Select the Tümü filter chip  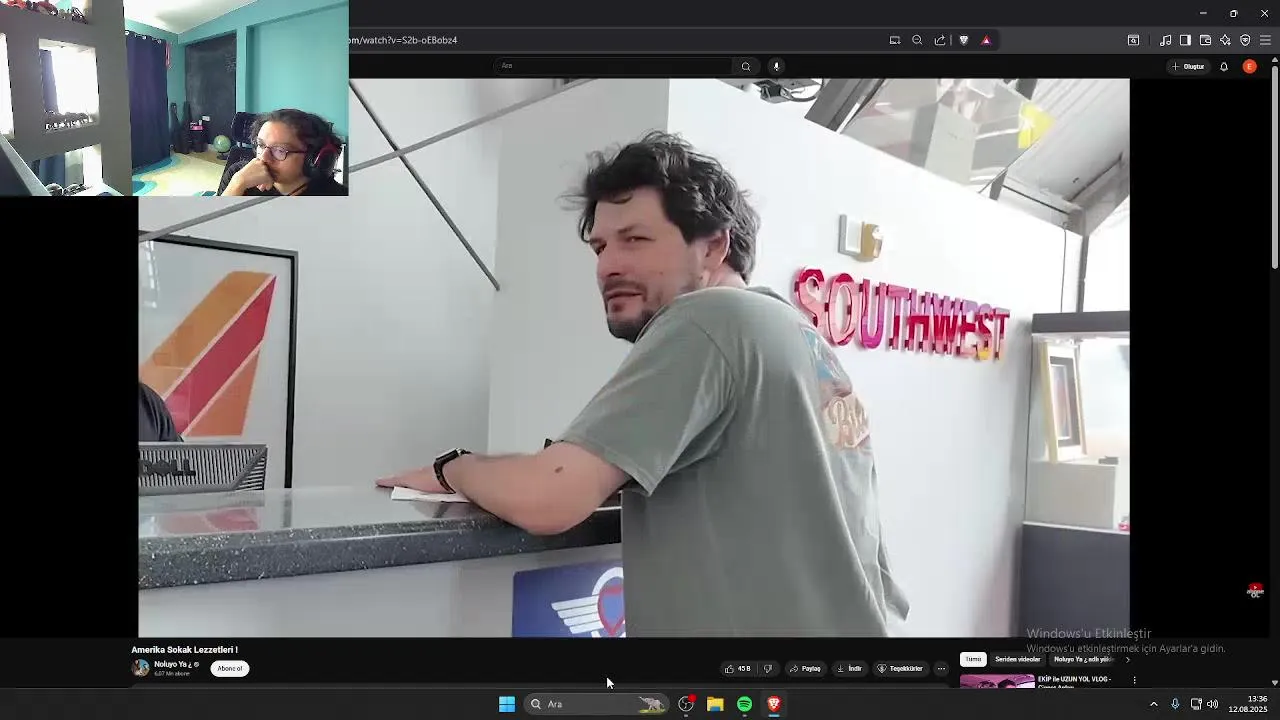(x=973, y=659)
